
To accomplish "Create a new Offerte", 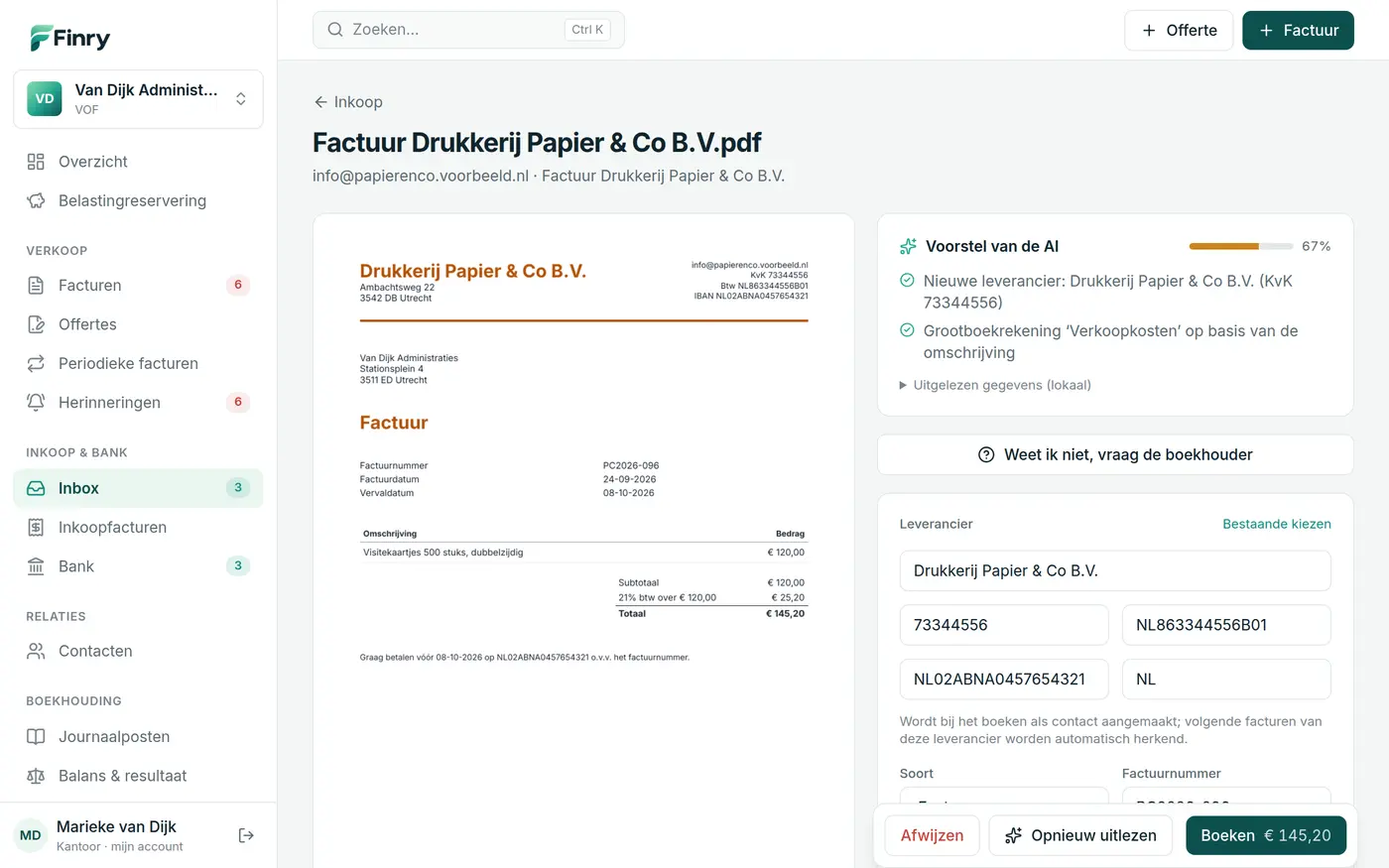I will [1179, 31].
